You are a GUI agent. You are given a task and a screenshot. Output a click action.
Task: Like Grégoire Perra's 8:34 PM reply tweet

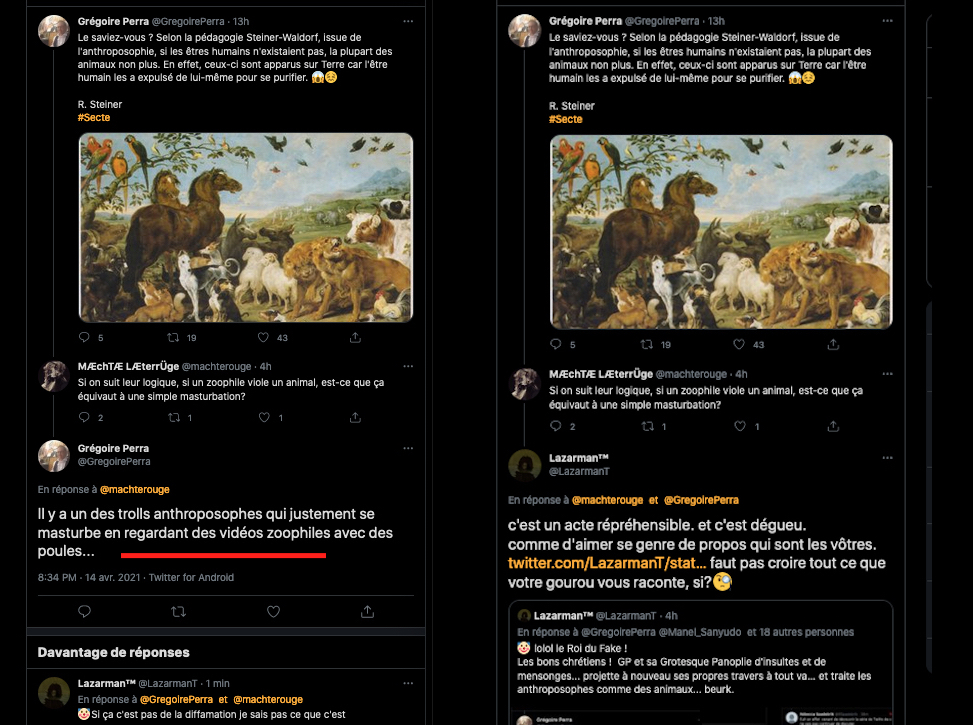tap(273, 610)
